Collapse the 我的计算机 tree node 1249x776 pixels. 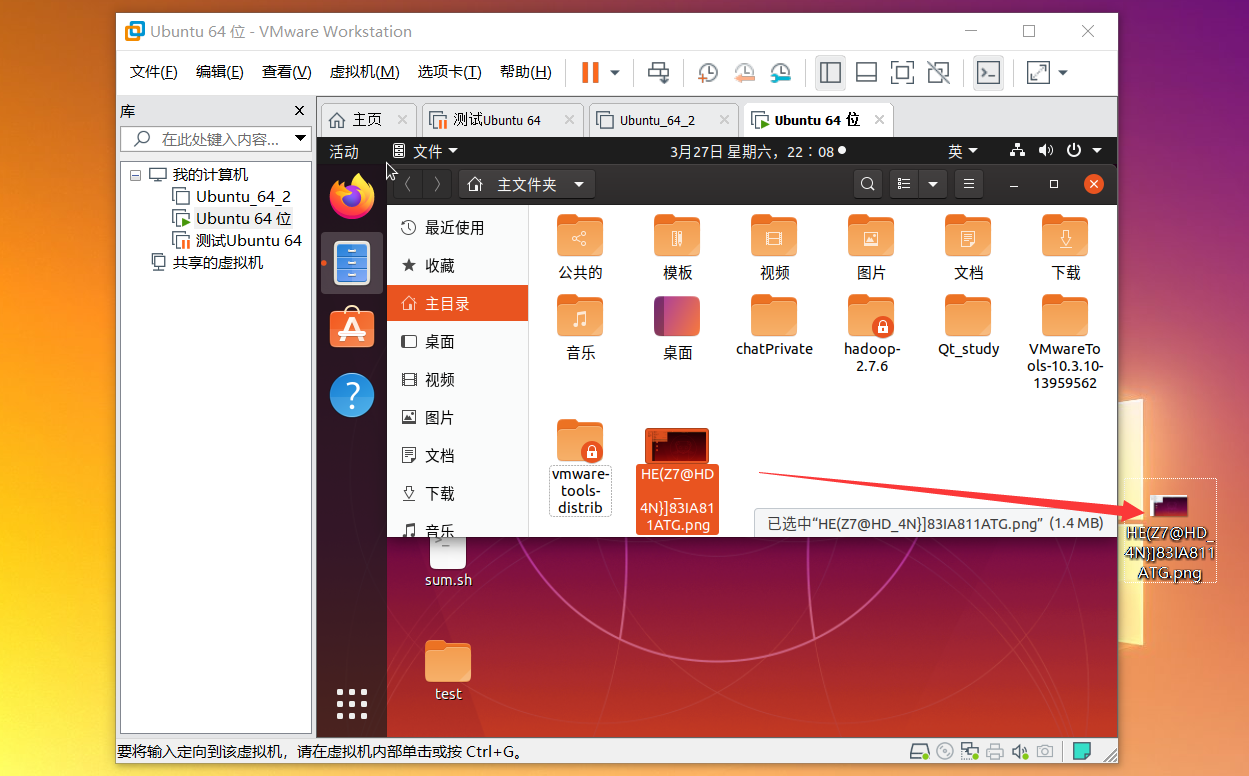pyautogui.click(x=136, y=175)
